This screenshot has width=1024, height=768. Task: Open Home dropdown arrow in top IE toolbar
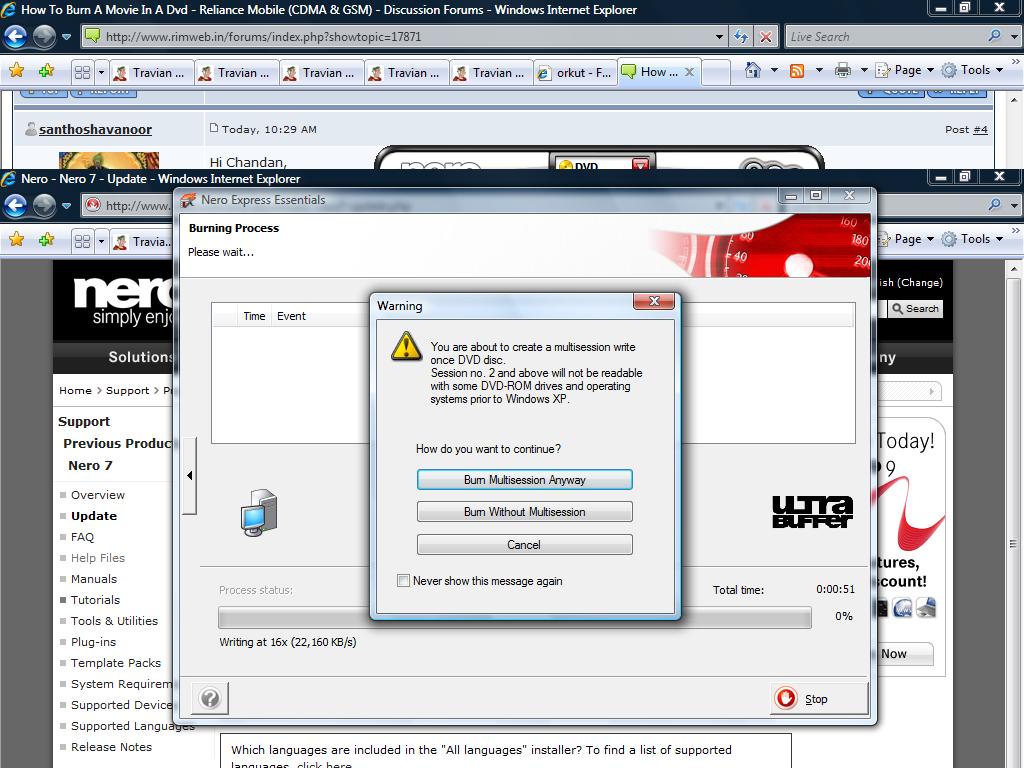pos(774,70)
